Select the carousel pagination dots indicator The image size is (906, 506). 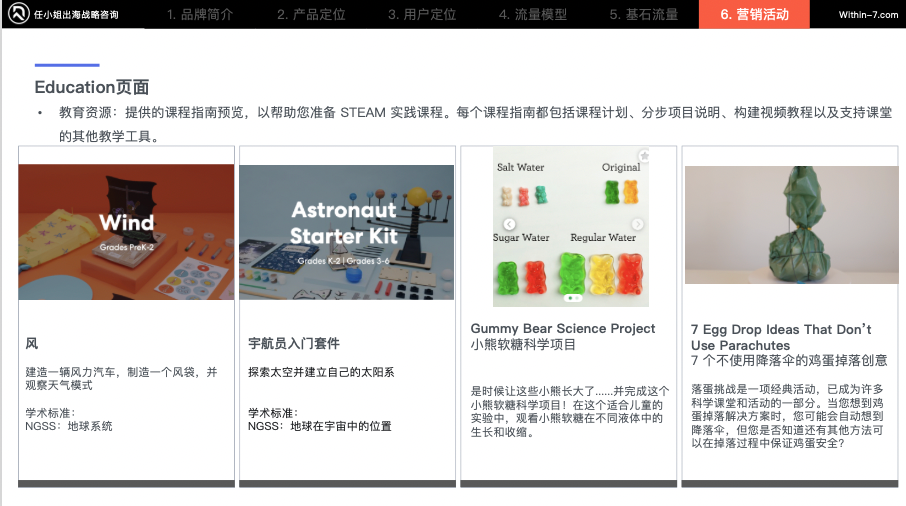pyautogui.click(x=573, y=298)
